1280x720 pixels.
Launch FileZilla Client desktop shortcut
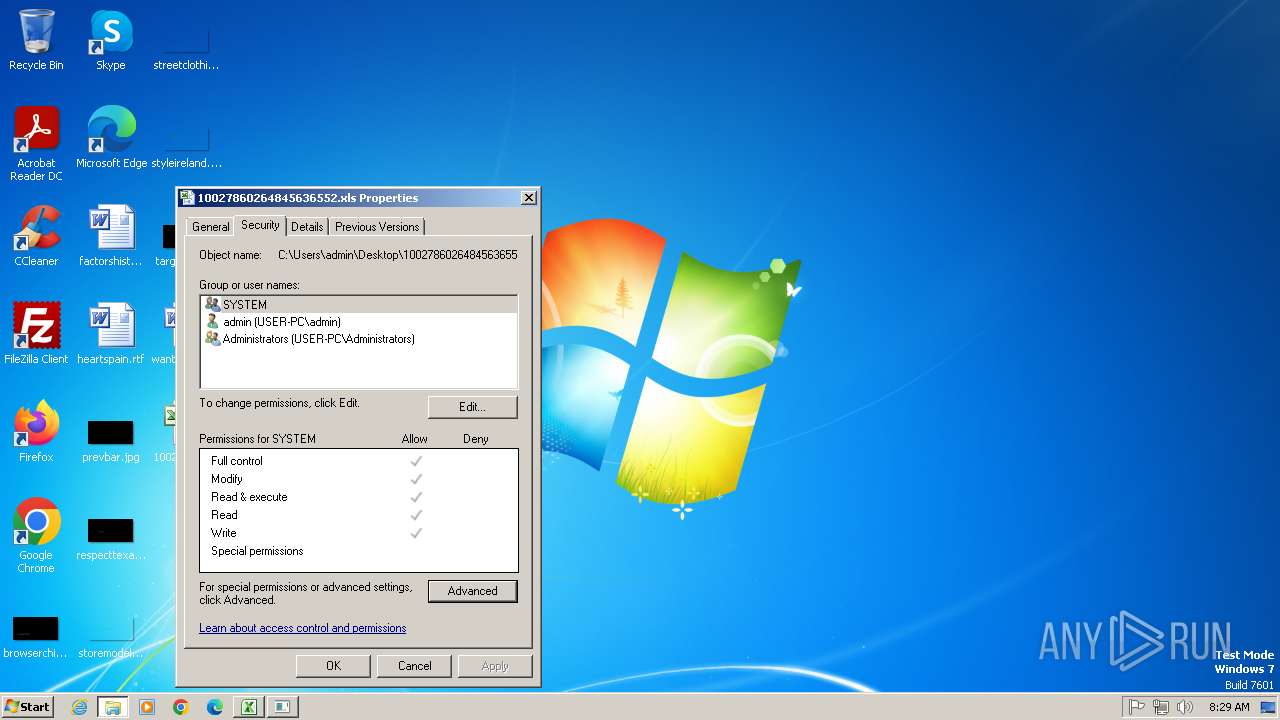(x=36, y=333)
